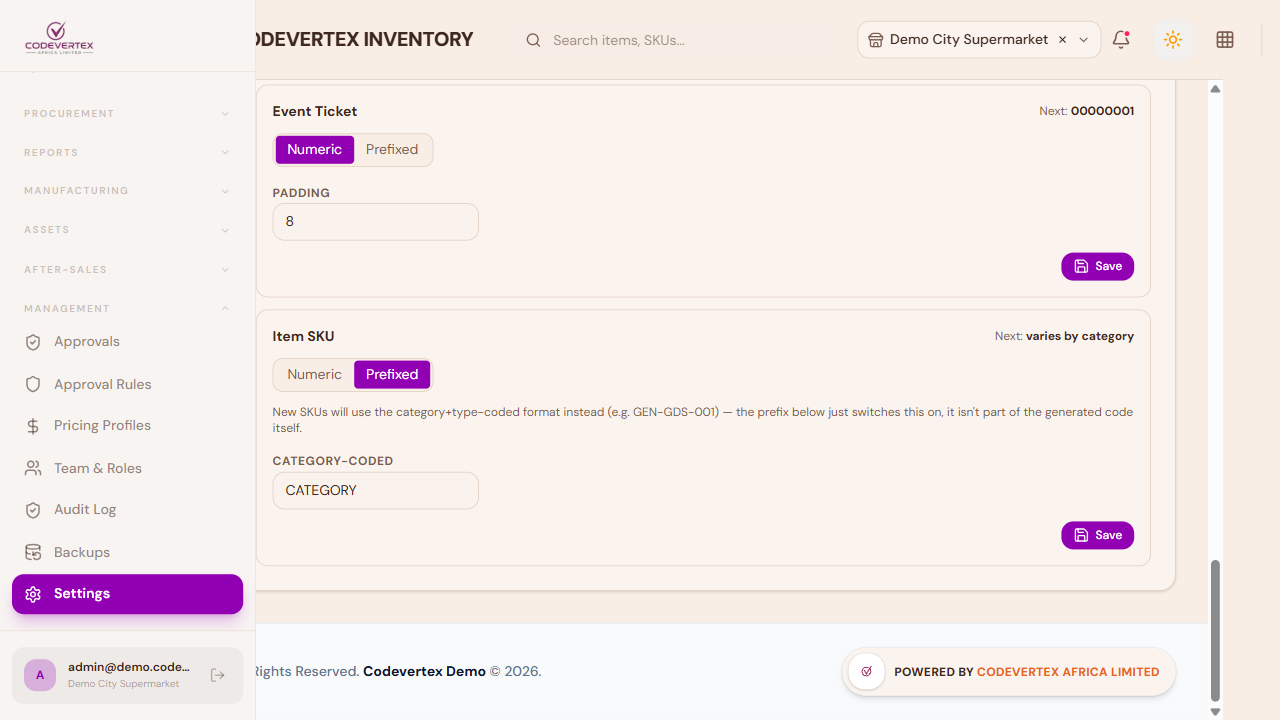1280x720 pixels.
Task: Select Prefixed for Event Ticket
Action: [x=392, y=149]
